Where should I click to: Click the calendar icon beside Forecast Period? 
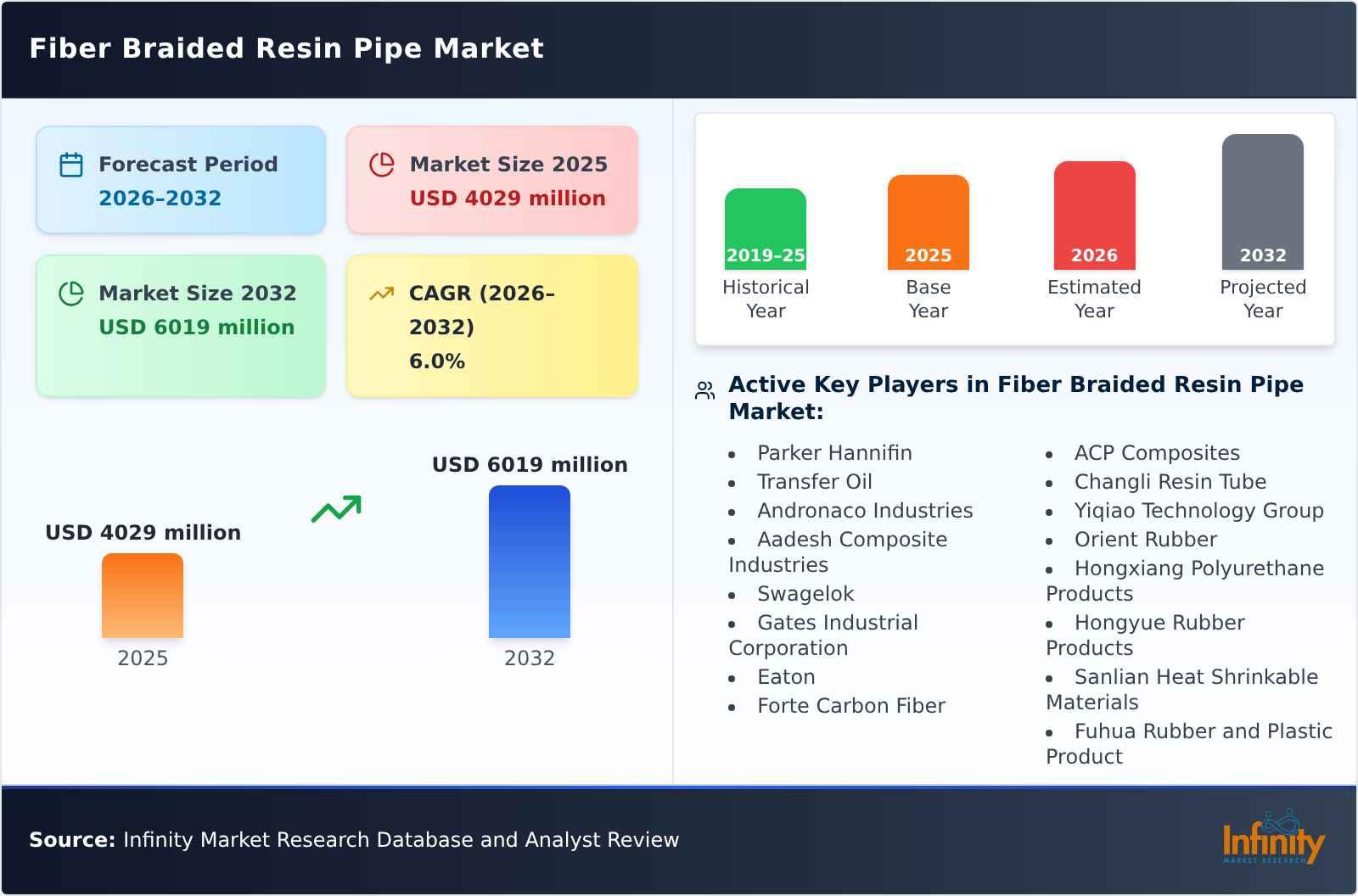[x=70, y=163]
